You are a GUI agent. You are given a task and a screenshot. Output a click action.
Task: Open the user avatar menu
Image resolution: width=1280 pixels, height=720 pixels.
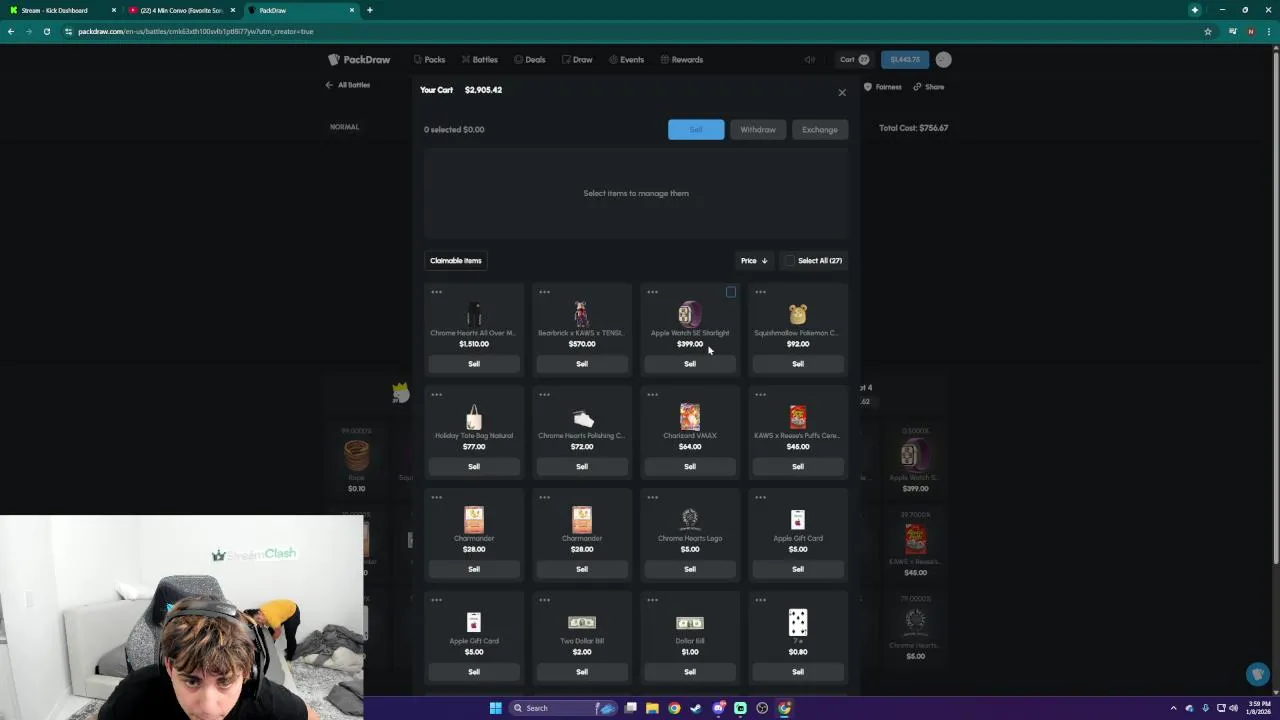(x=943, y=60)
